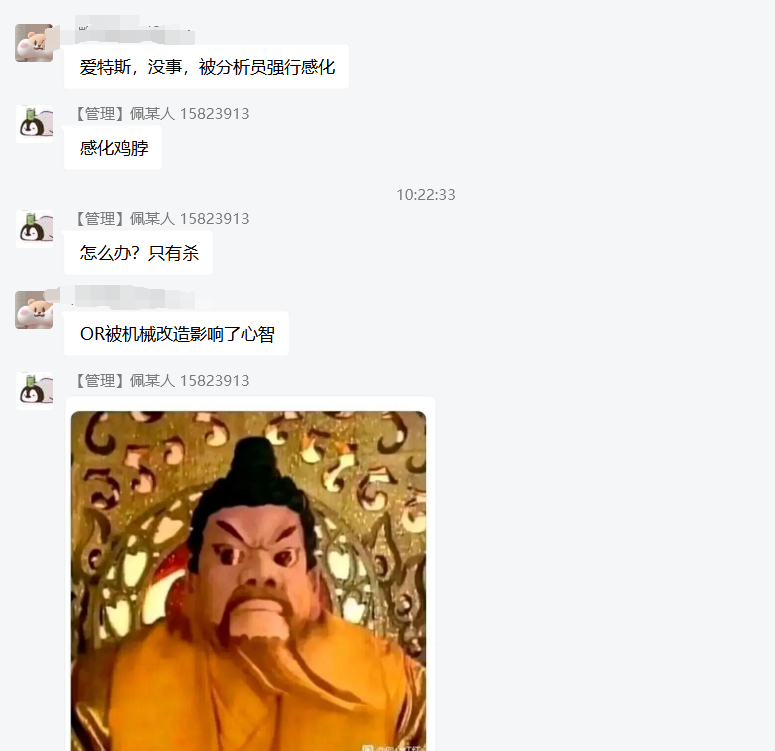Image resolution: width=775 pixels, height=751 pixels.
Task: Click blurred sender name above '爱特斯，没事' message
Action: tap(133, 30)
